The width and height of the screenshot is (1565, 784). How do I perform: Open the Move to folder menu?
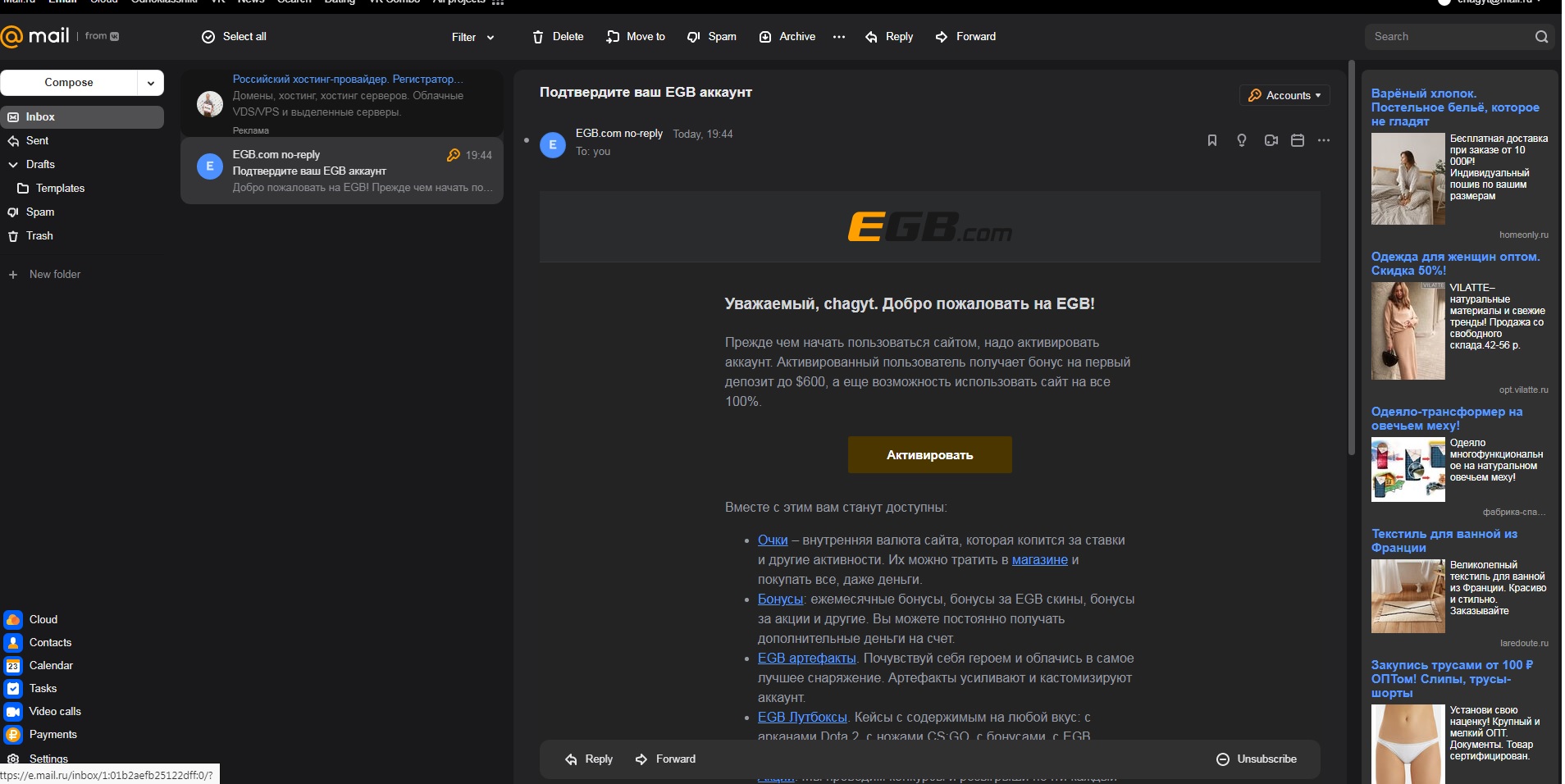click(636, 37)
